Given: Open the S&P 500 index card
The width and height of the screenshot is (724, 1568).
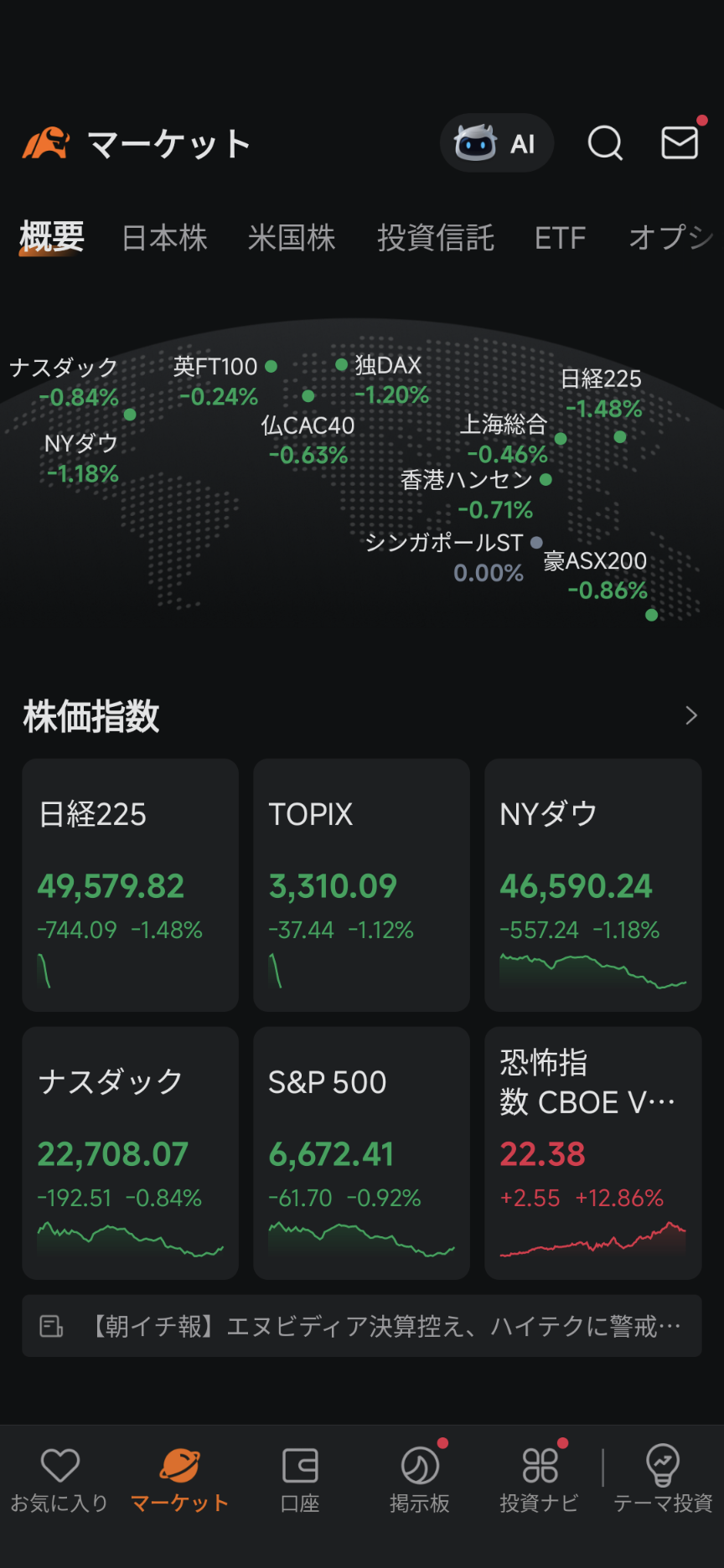Looking at the screenshot, I should click(x=361, y=1153).
